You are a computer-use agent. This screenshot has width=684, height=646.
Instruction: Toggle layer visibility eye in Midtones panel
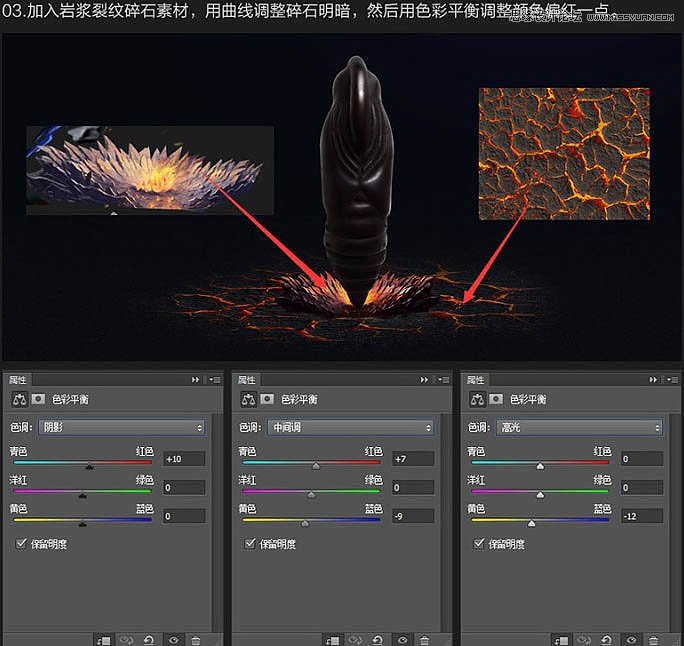coord(402,640)
